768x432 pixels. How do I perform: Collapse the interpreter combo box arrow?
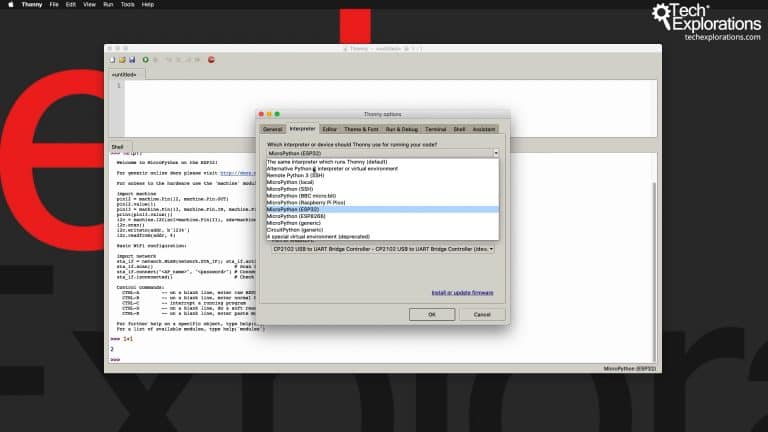(x=496, y=153)
